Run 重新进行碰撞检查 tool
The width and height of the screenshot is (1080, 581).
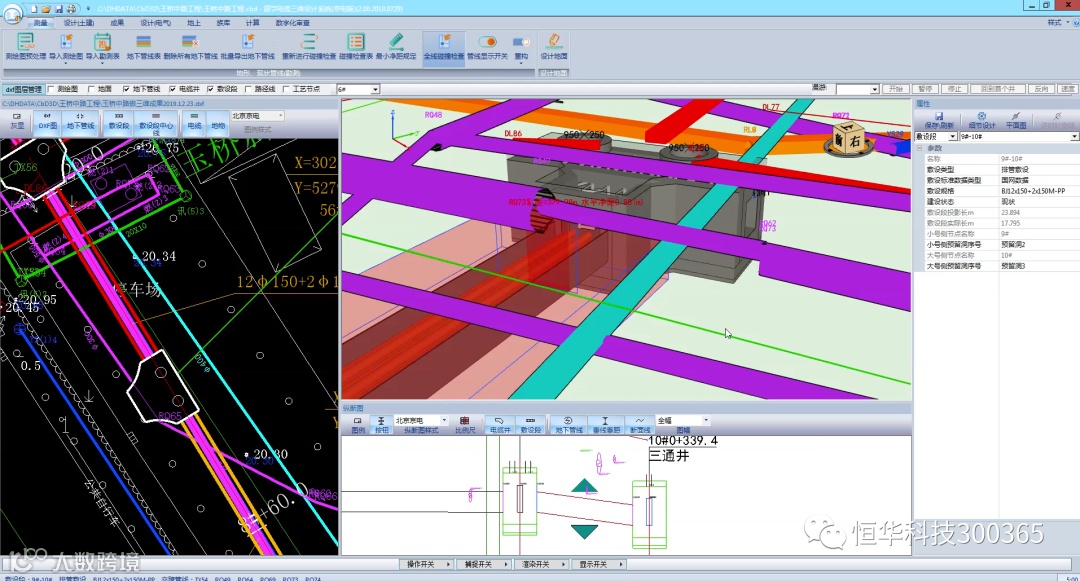308,42
